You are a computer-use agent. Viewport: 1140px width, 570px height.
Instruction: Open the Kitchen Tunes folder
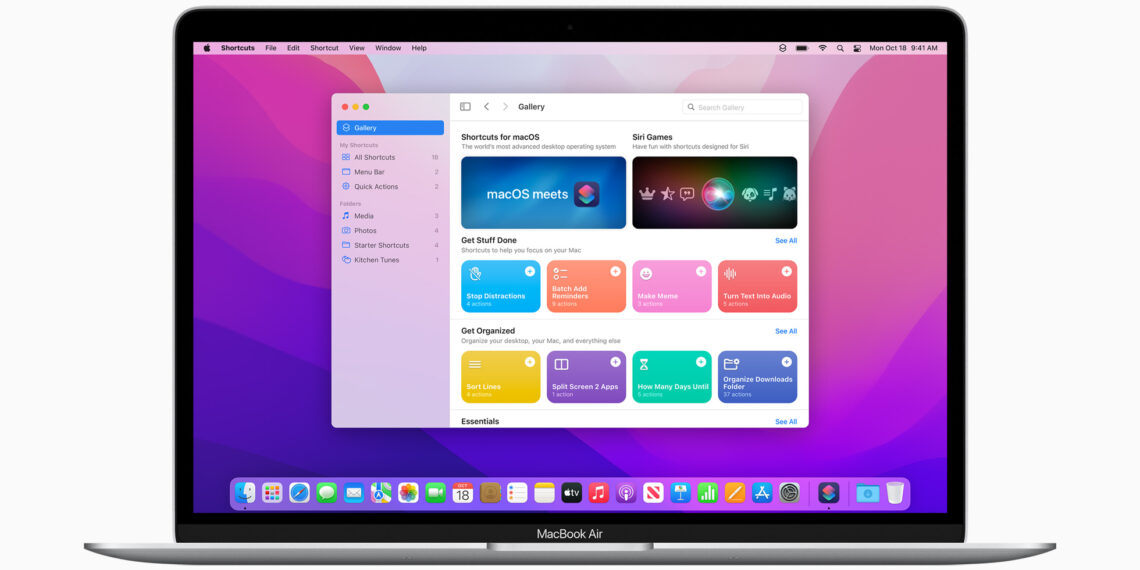point(376,260)
